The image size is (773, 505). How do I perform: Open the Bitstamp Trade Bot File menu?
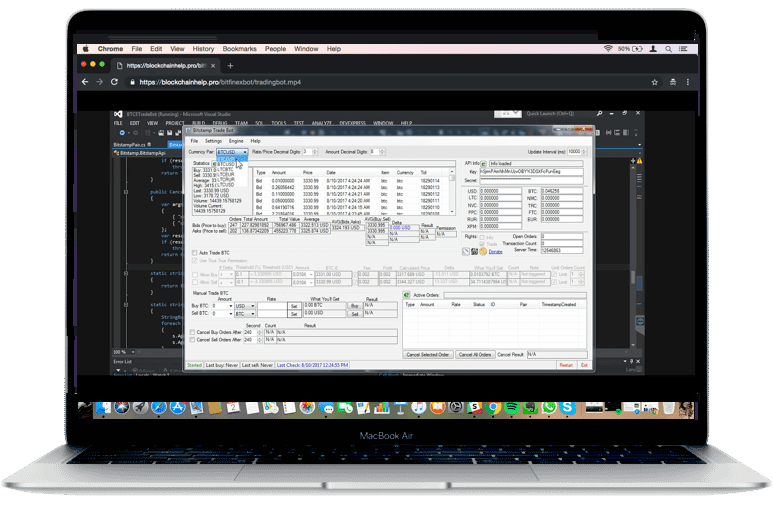[x=194, y=141]
